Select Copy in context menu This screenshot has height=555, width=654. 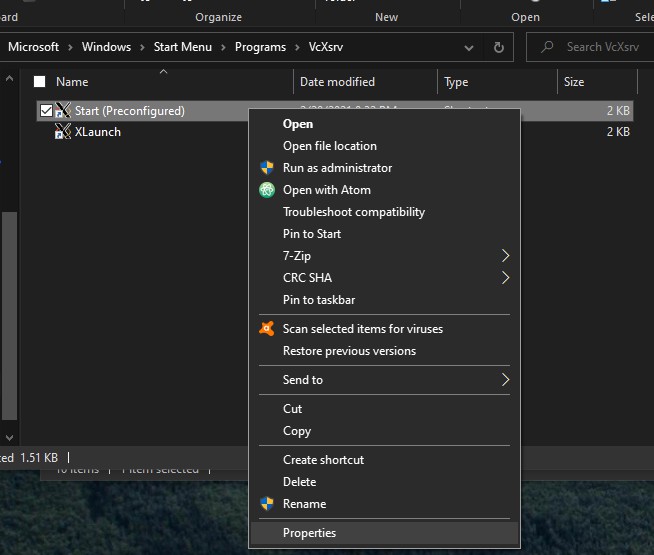pyautogui.click(x=384, y=431)
